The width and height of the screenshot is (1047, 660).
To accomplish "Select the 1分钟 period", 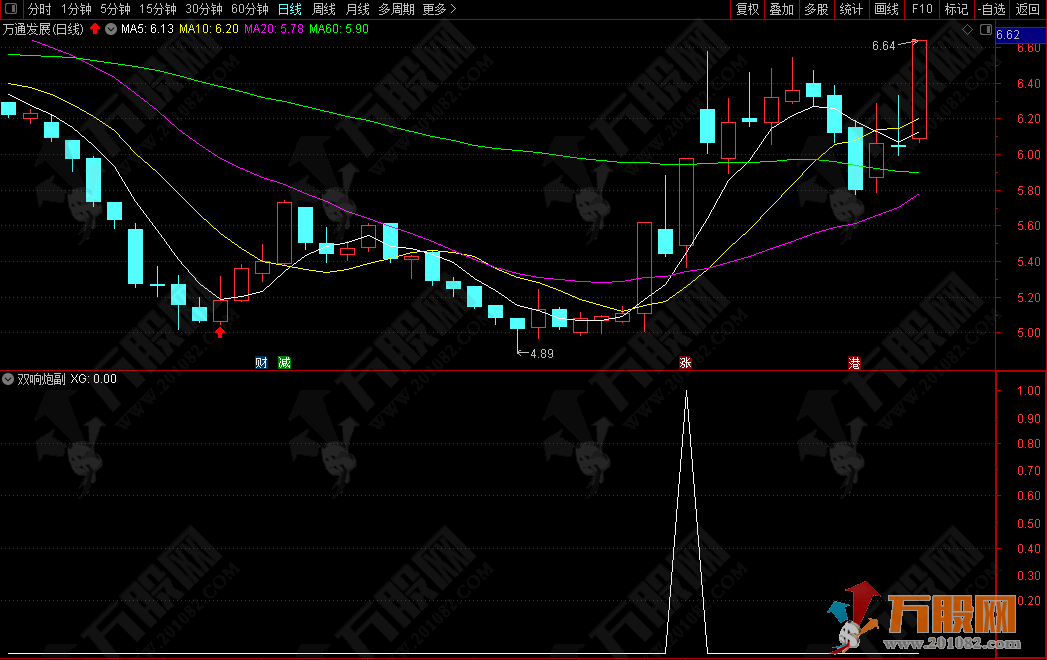I will (76, 9).
